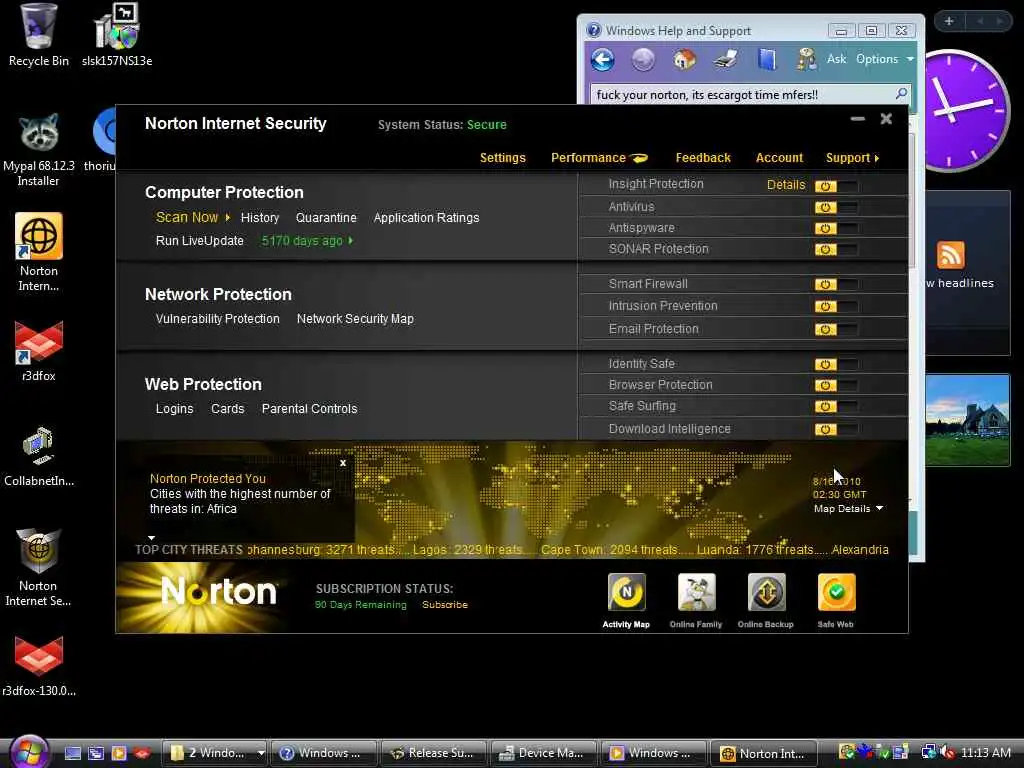Open Account in Norton

point(779,158)
